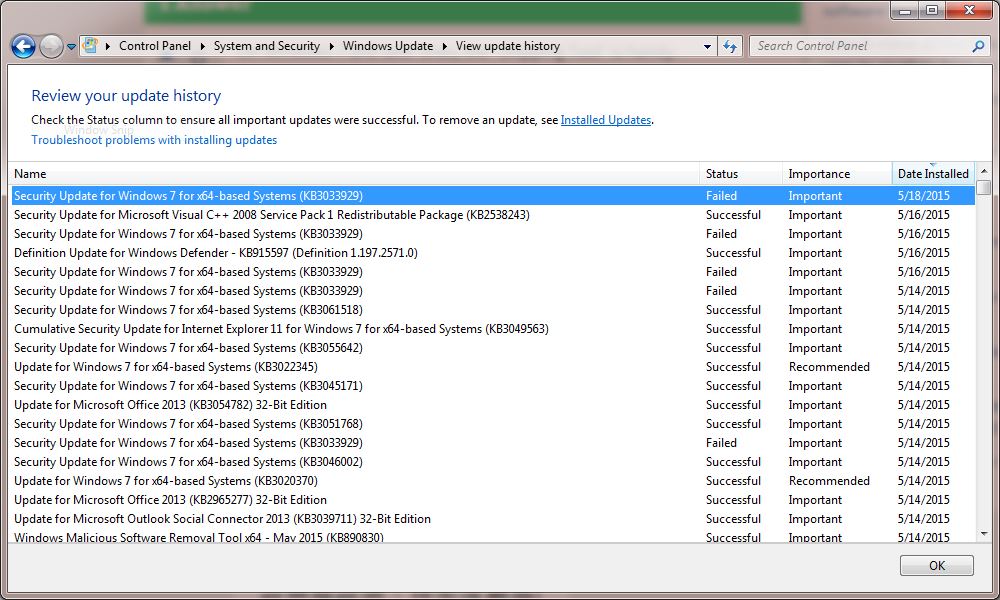Expand arrow after Windows Update breadcrumb
The image size is (1000, 600).
(x=445, y=47)
